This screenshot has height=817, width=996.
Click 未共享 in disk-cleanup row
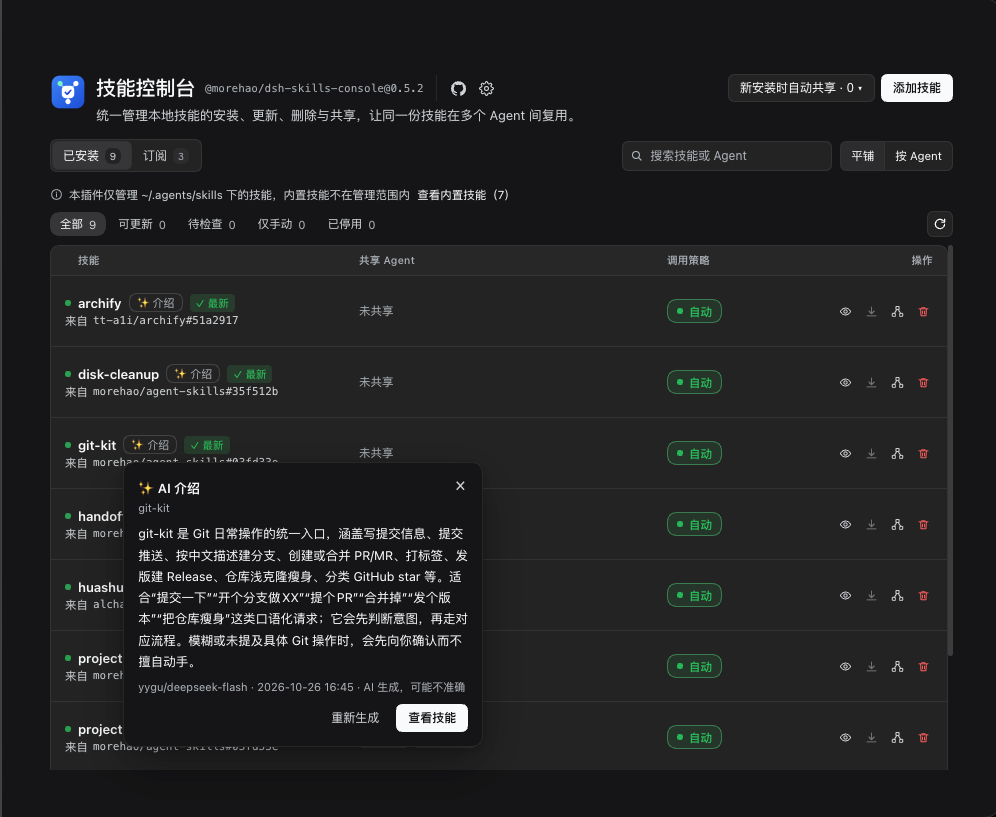click(376, 382)
